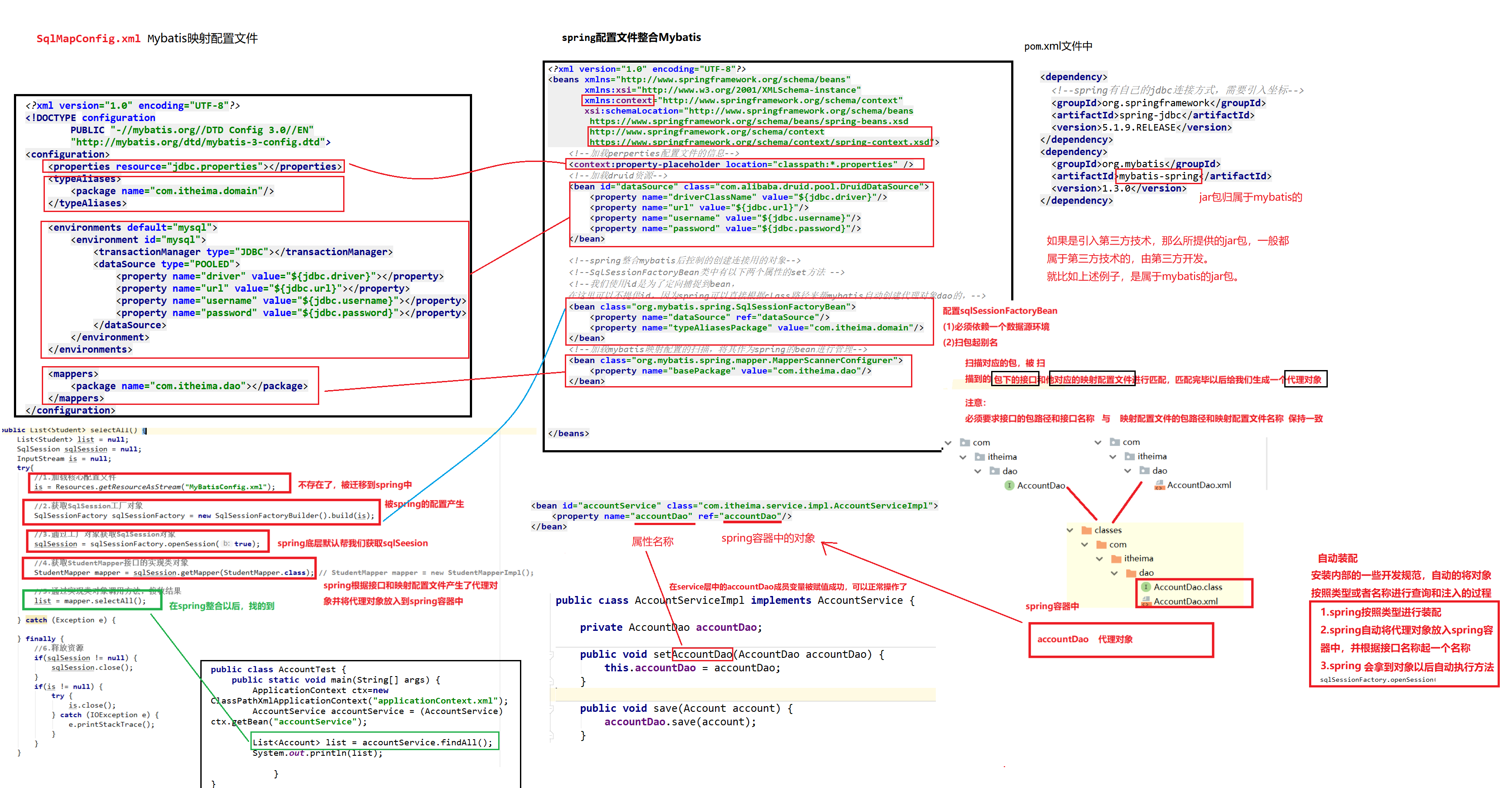The height and width of the screenshot is (788, 1512).
Task: Click the orange dao folder icon under classes
Action: (x=1131, y=573)
